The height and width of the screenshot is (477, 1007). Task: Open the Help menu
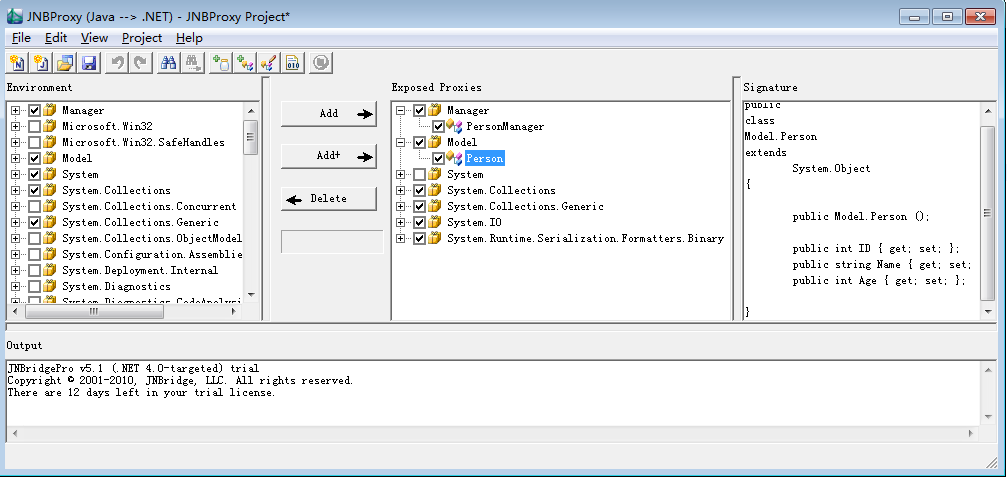click(189, 38)
